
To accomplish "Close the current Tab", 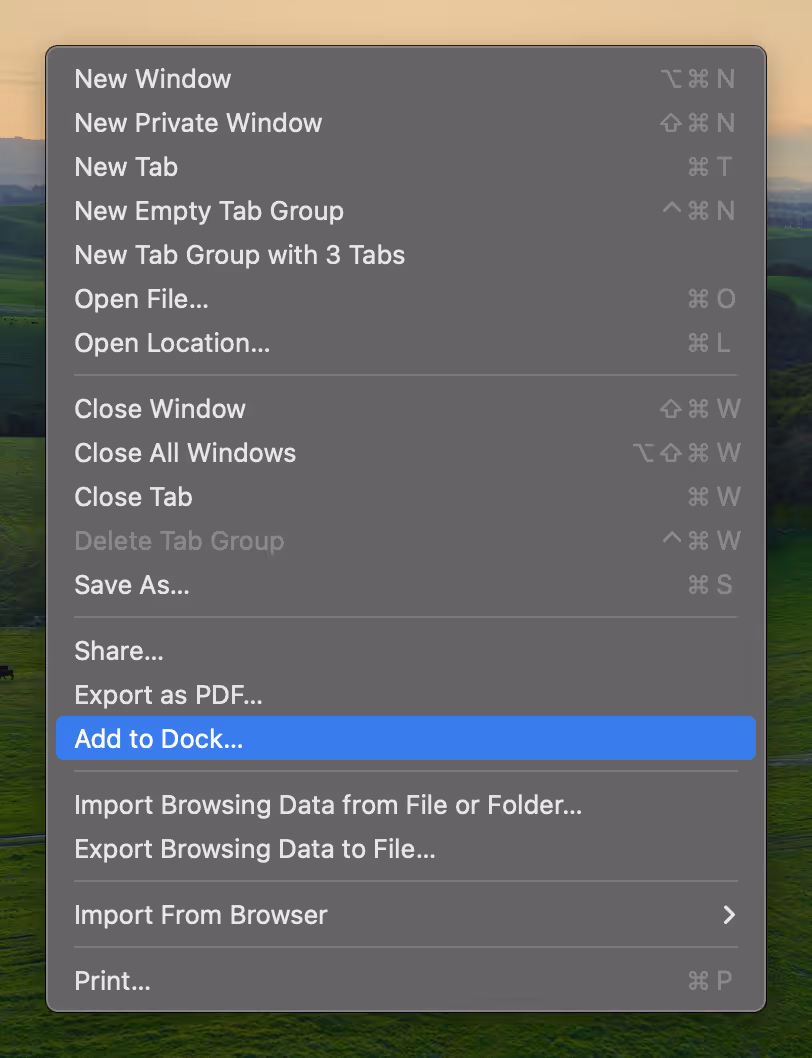I will [133, 497].
